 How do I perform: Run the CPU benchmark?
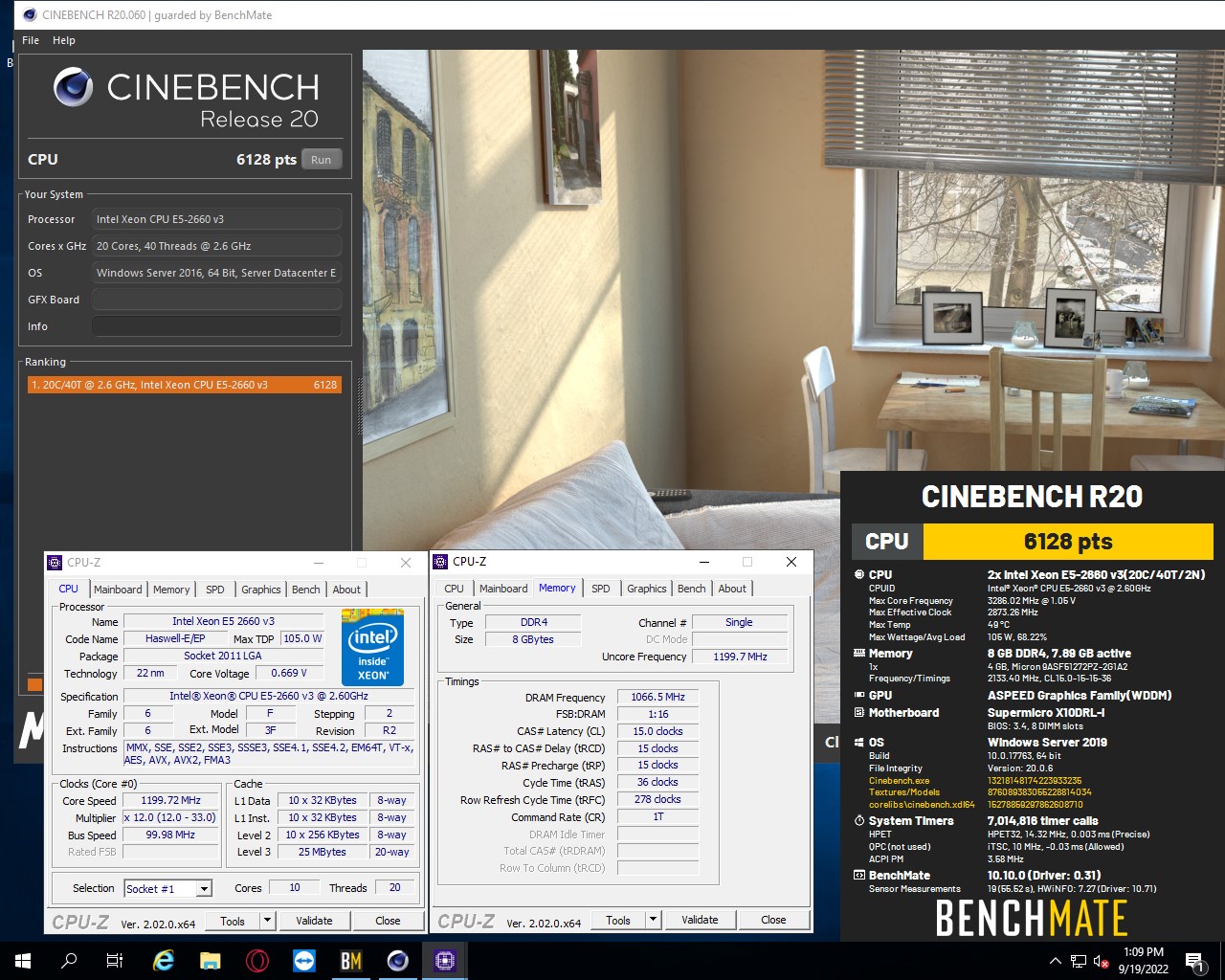coord(322,160)
